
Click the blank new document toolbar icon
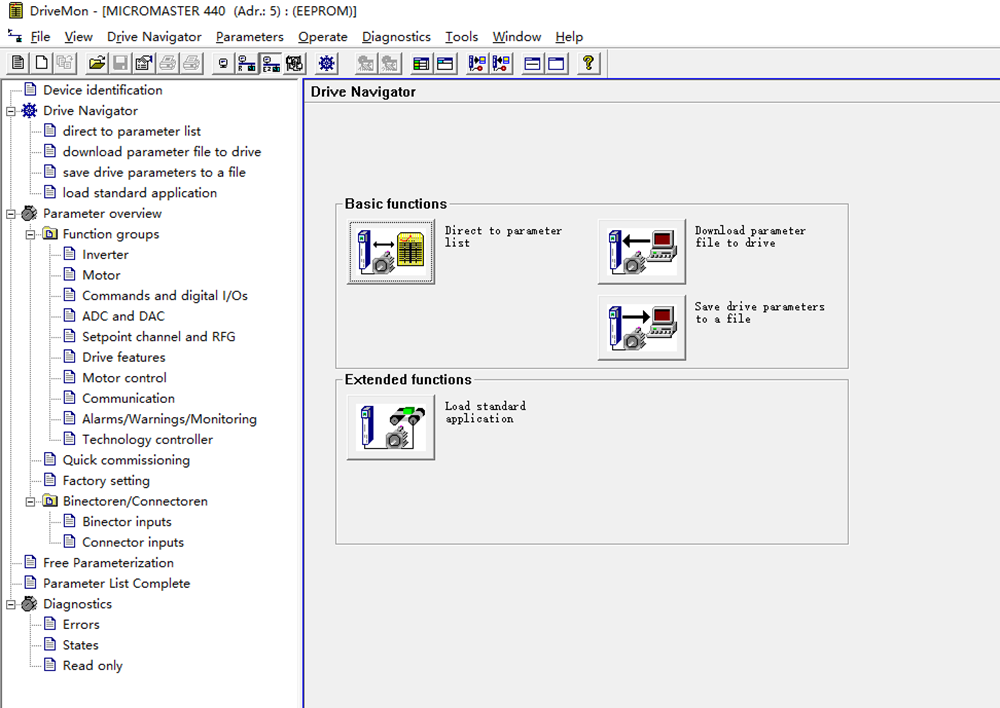click(42, 63)
